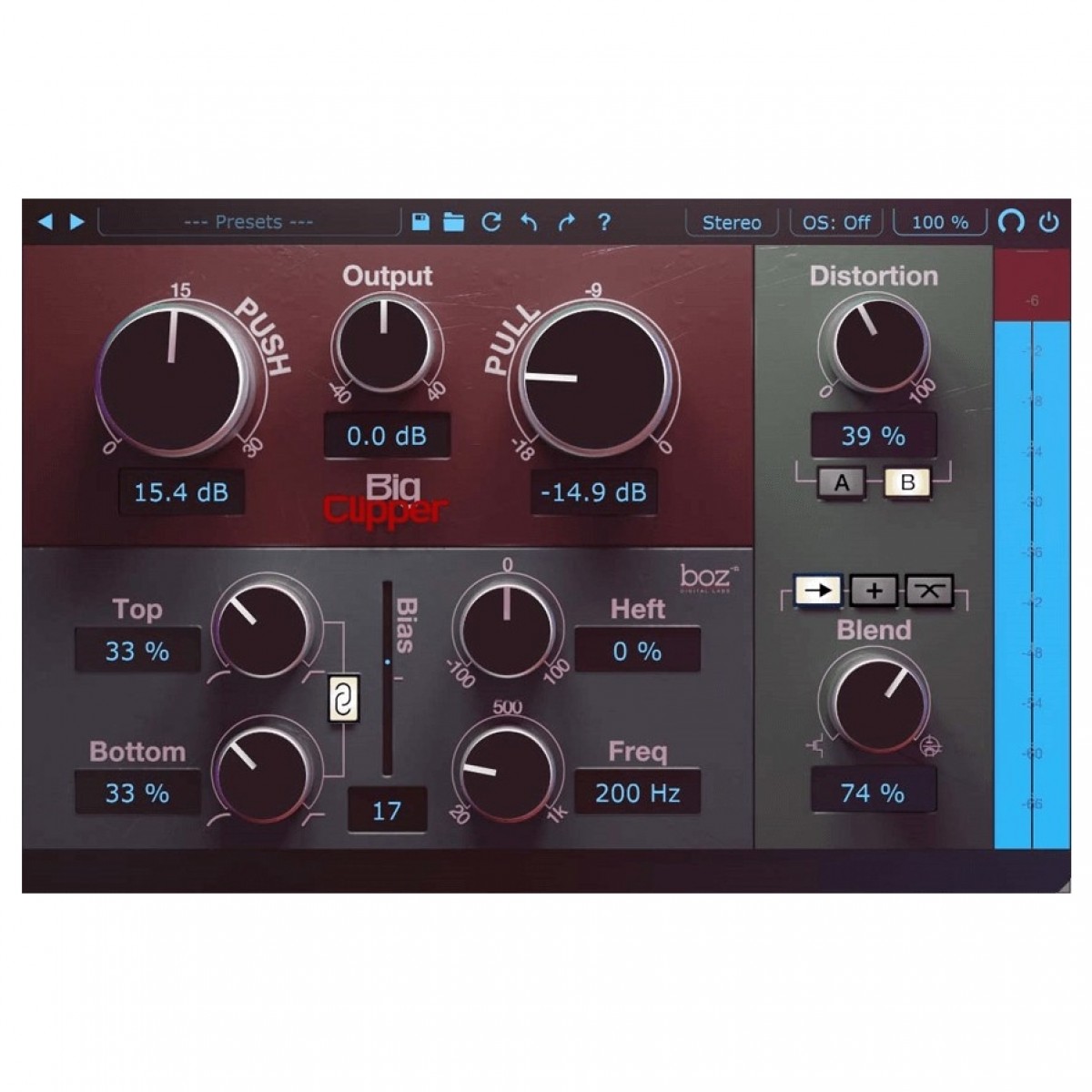
Task: Click the previous preset left arrow
Action: tap(45, 222)
